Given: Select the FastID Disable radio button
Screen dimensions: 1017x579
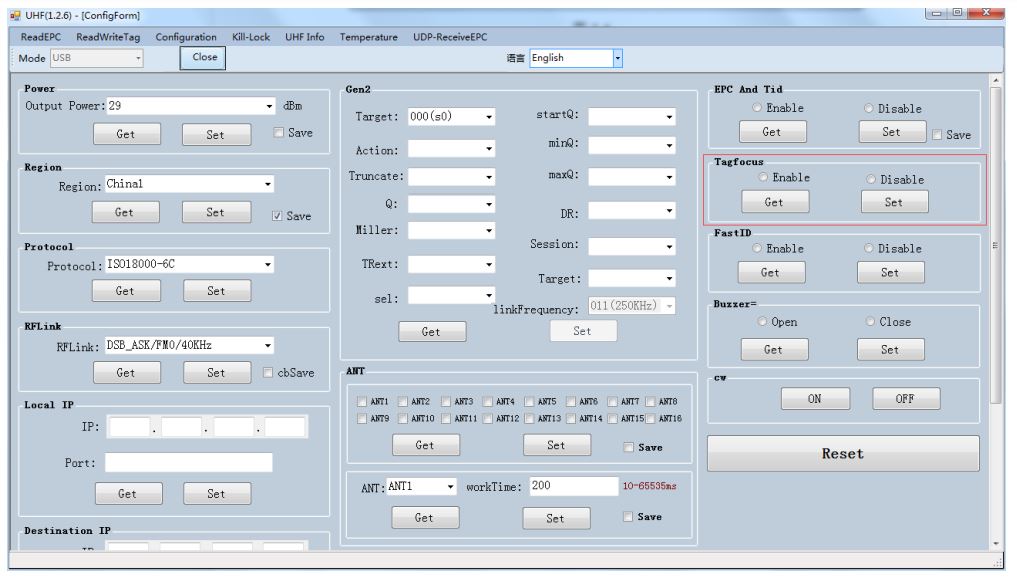Looking at the screenshot, I should click(869, 249).
